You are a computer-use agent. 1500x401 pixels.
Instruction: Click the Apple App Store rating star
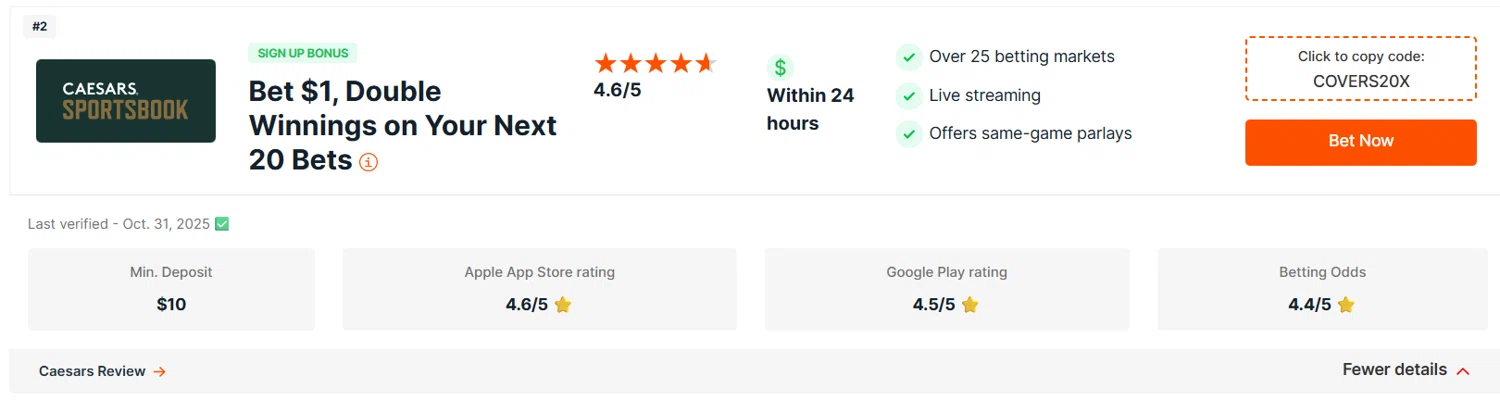tap(563, 305)
